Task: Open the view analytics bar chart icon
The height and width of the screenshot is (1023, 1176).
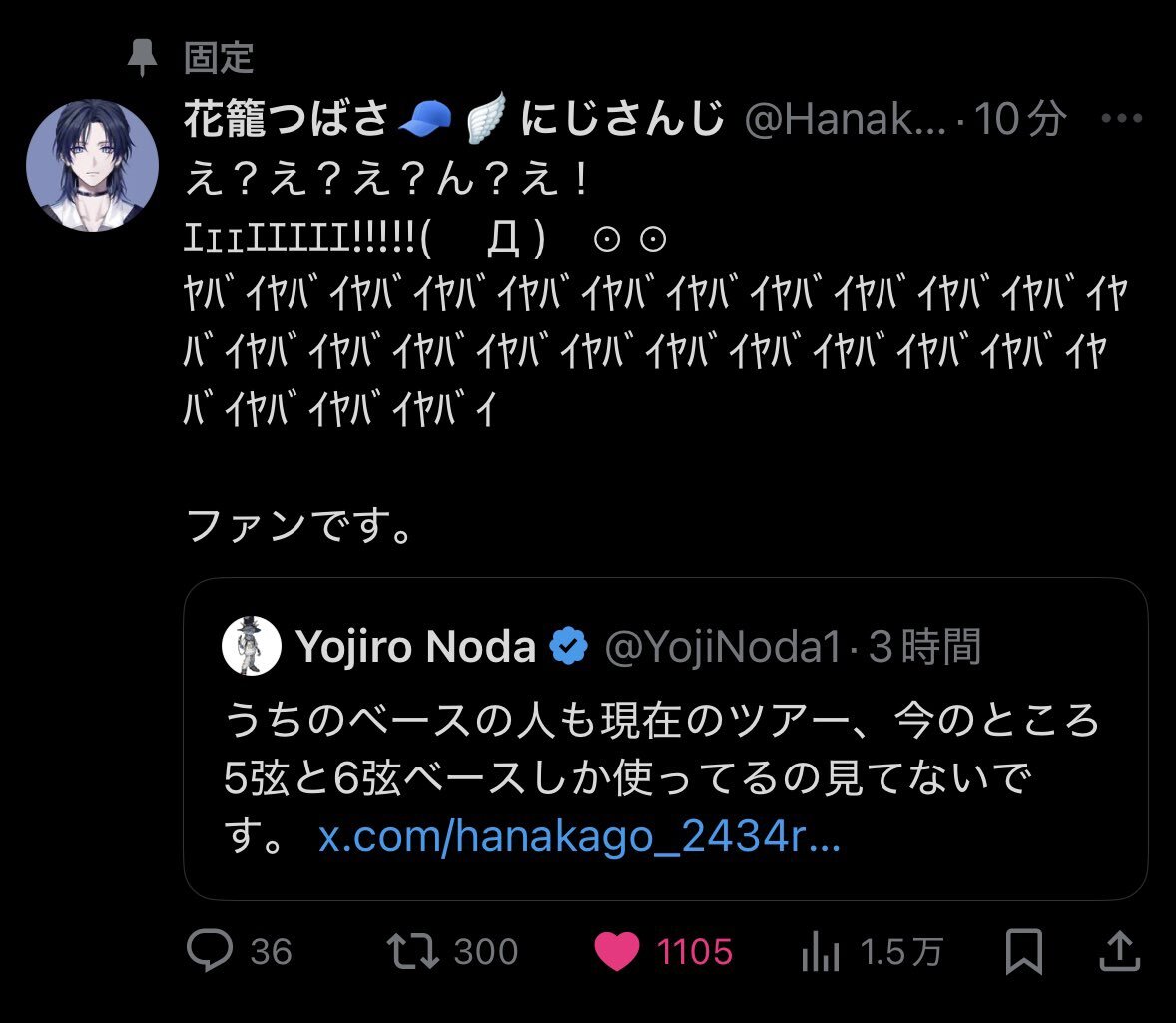Action: [x=821, y=953]
